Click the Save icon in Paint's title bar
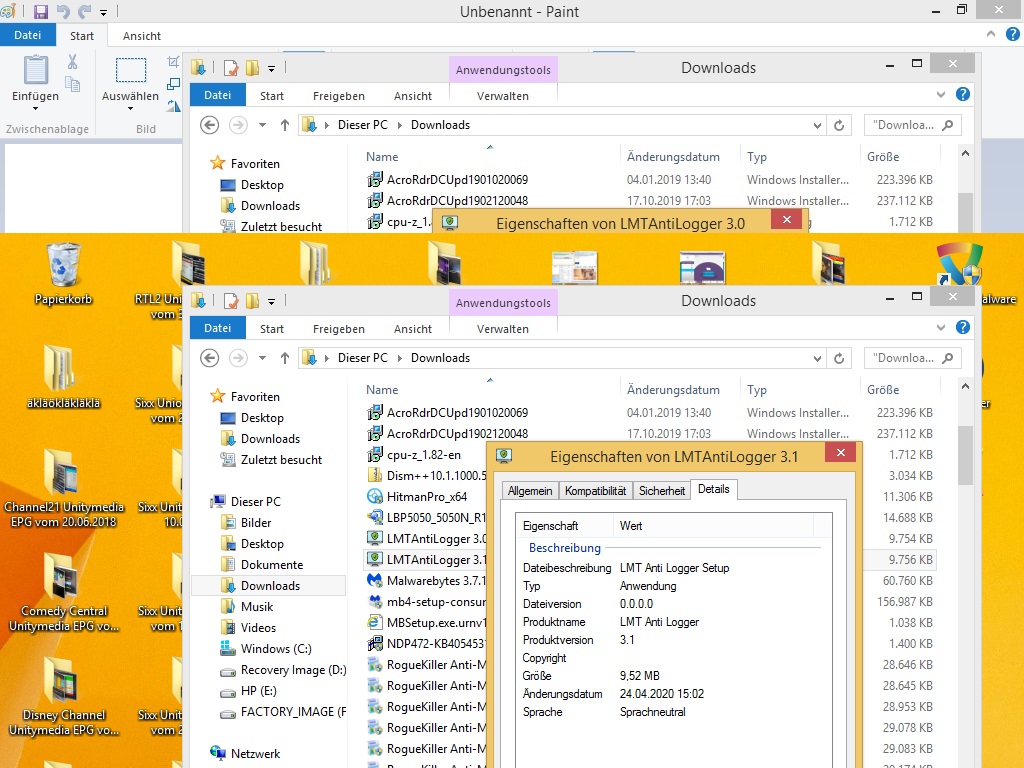 pos(40,11)
